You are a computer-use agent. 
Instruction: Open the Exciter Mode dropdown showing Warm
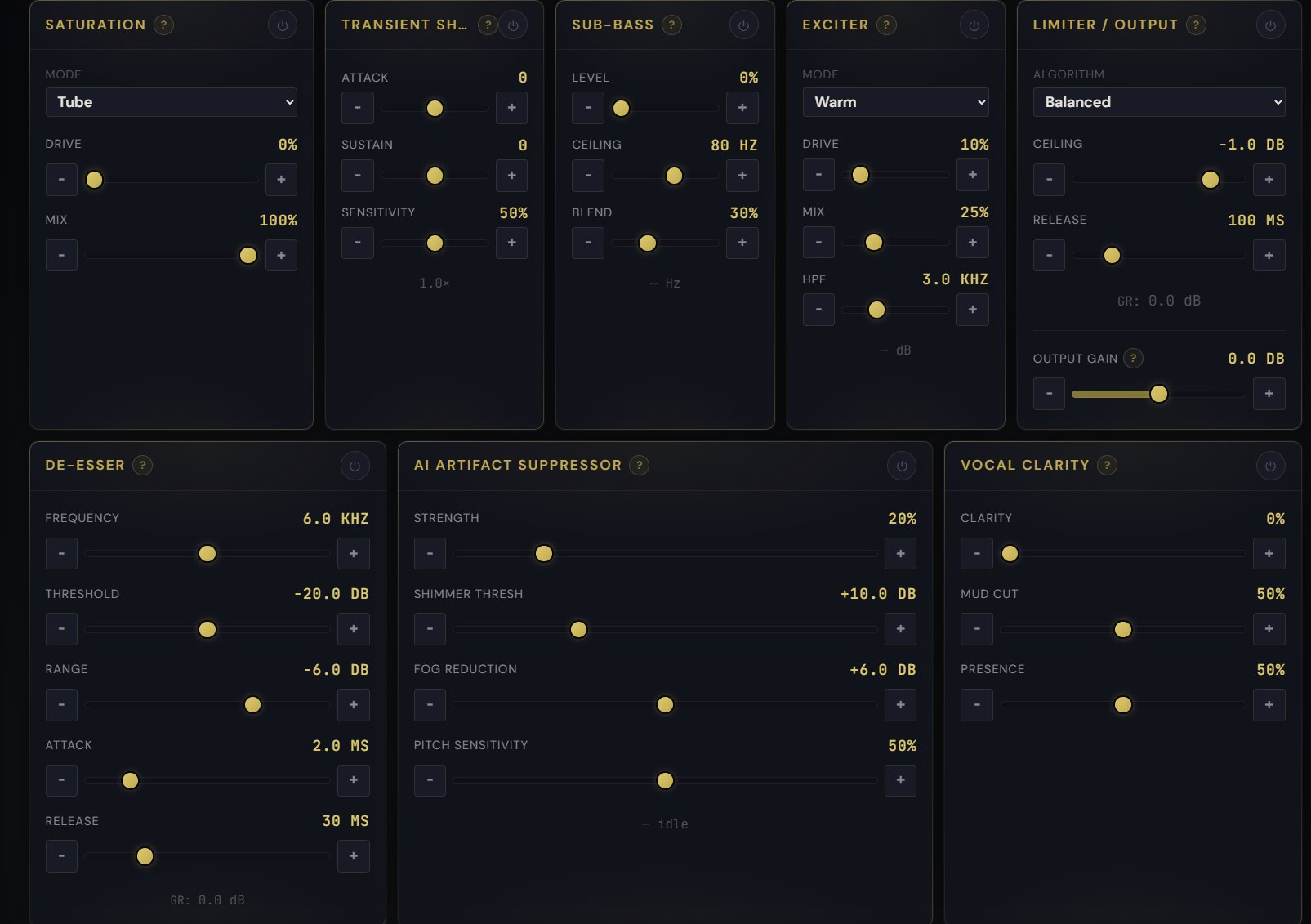coord(896,102)
